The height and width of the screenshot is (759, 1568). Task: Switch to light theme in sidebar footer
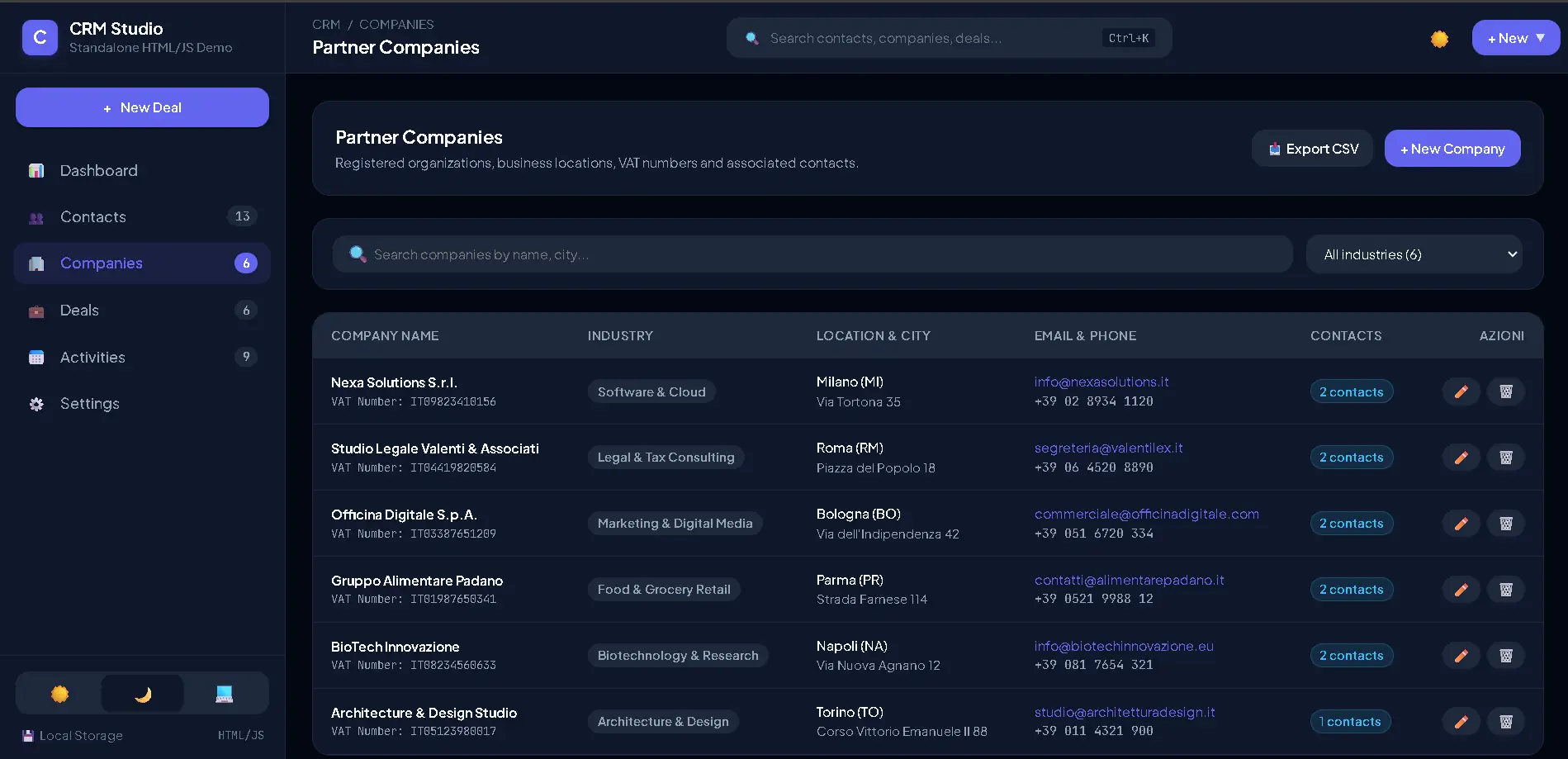click(x=59, y=694)
